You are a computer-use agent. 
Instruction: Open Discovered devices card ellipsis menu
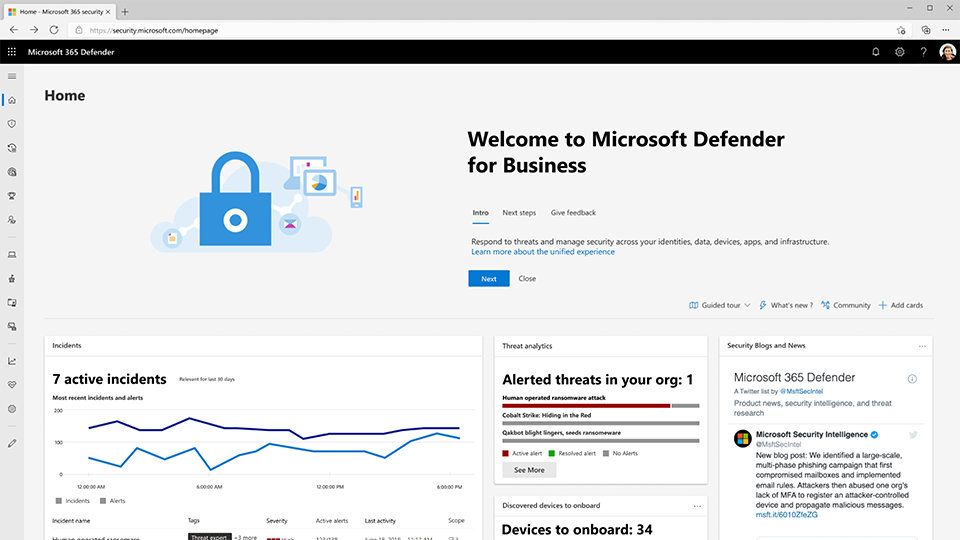[697, 506]
